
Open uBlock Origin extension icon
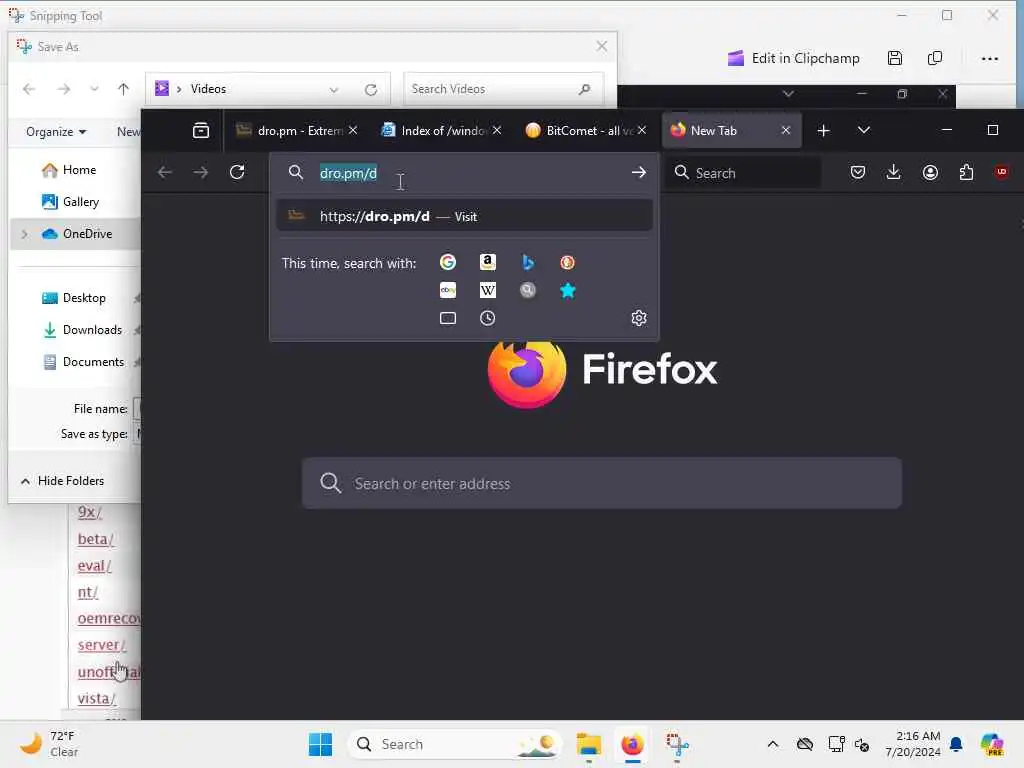[1001, 172]
